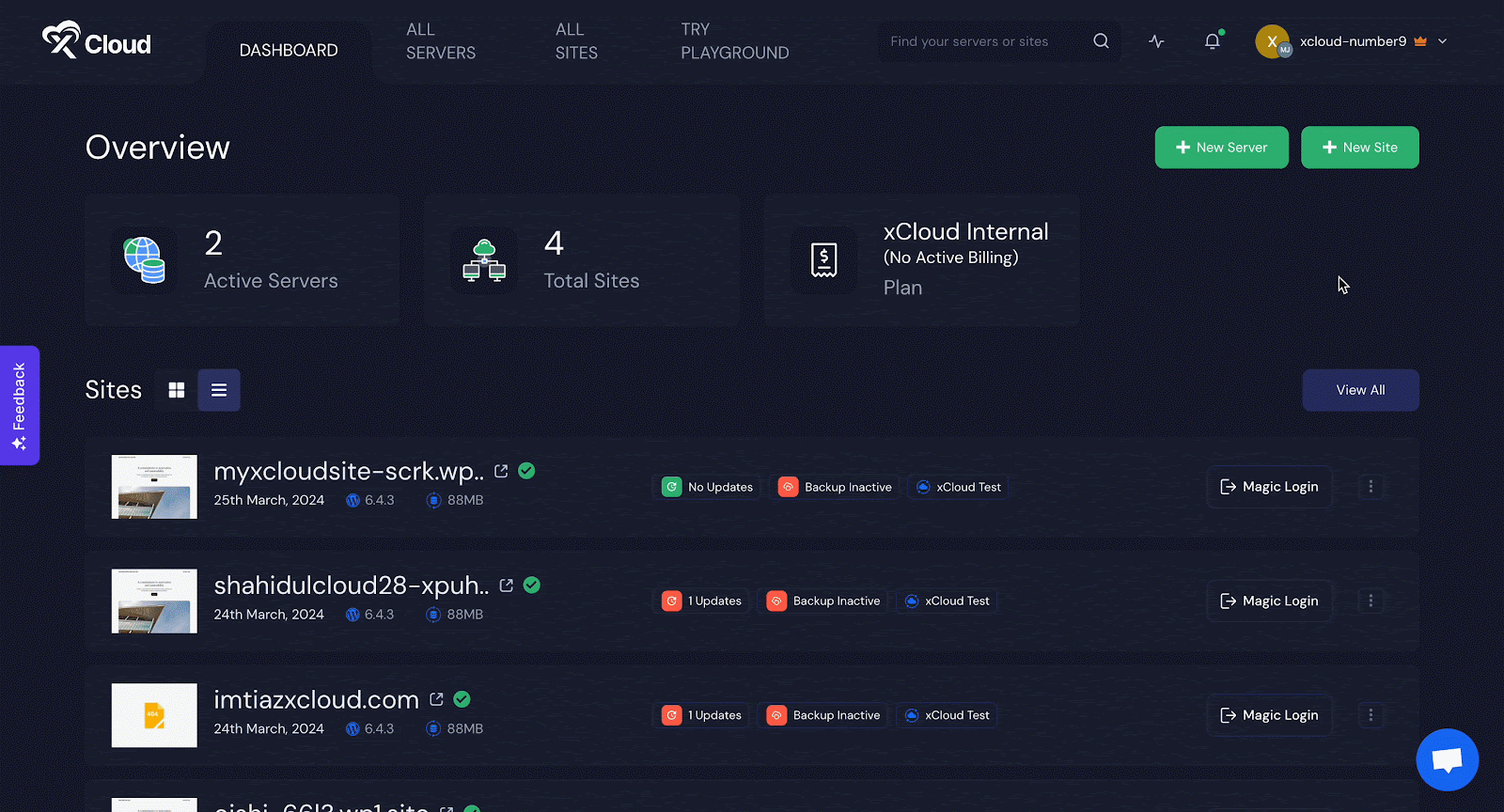Click 1 Updates badge on shahidulcloud28-xpuh
Viewport: 1504px width, 812px height.
pyautogui.click(x=701, y=601)
